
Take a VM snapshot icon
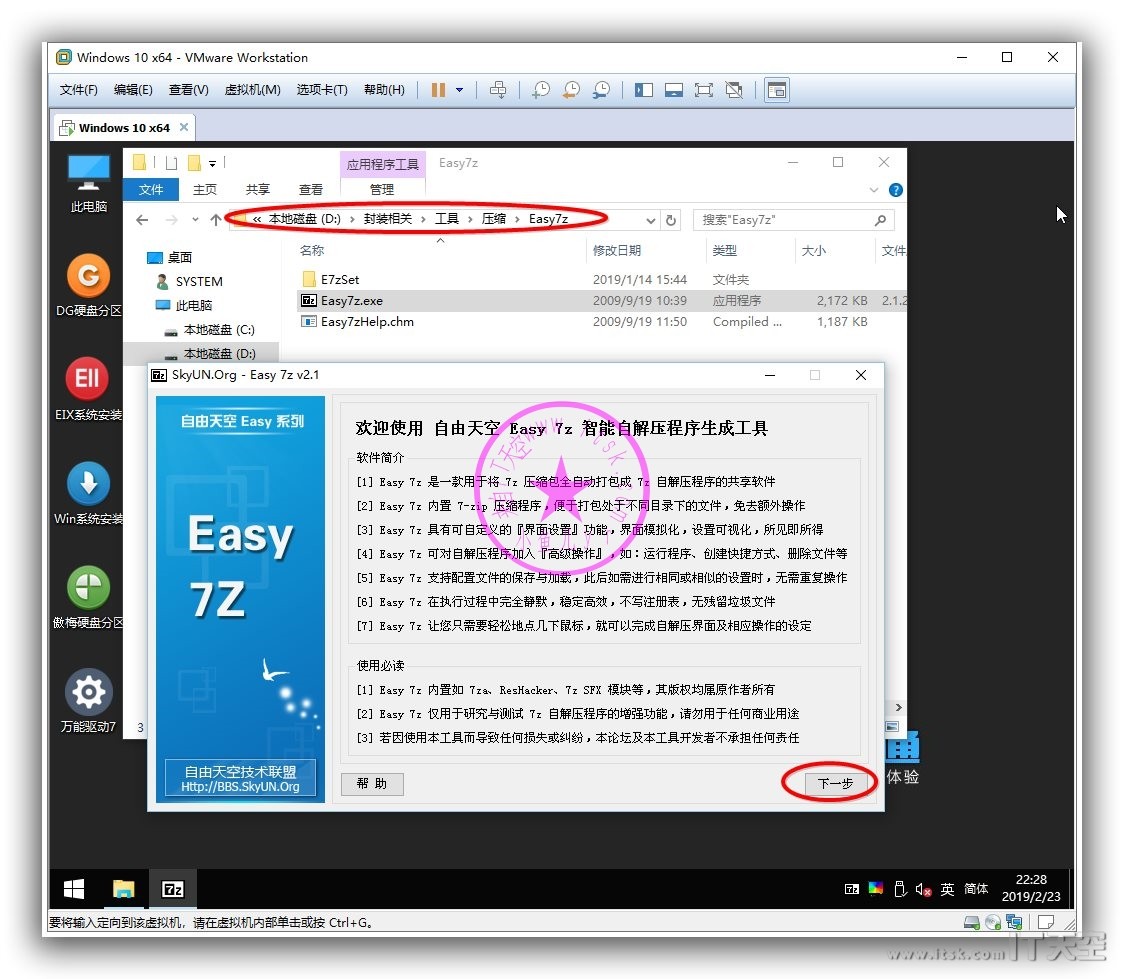click(x=541, y=90)
